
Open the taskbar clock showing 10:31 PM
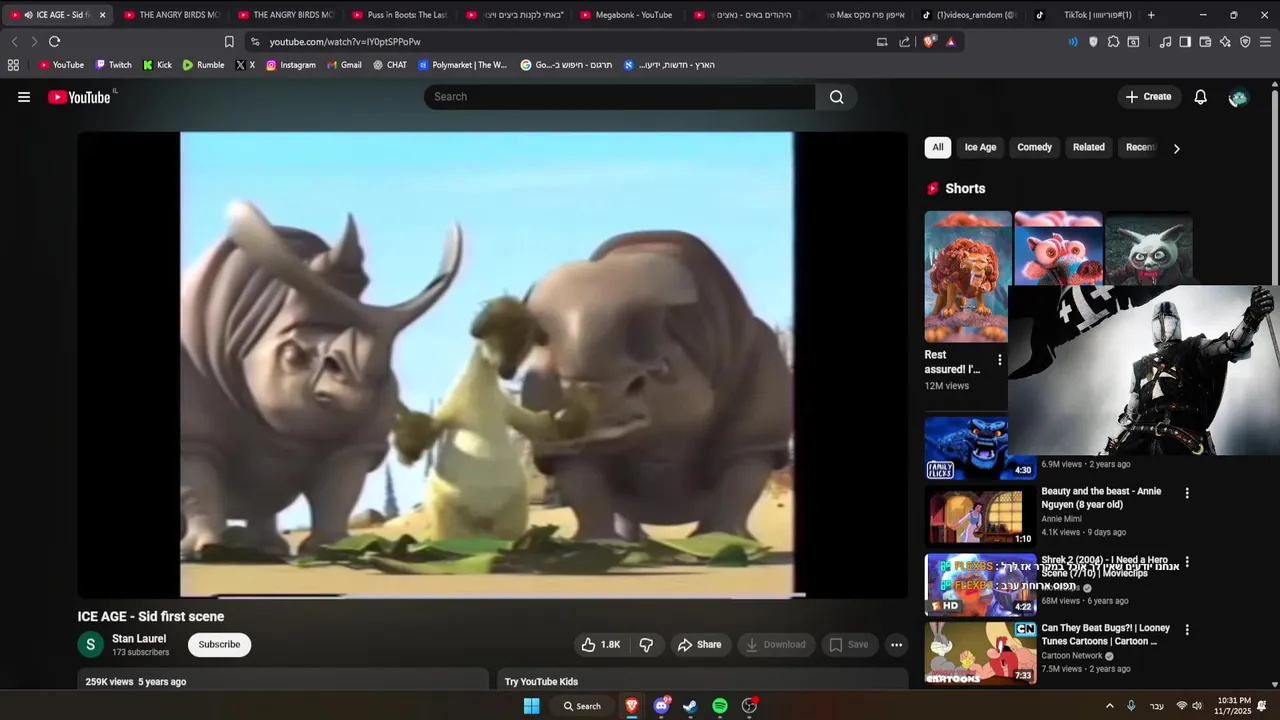pyautogui.click(x=1234, y=706)
